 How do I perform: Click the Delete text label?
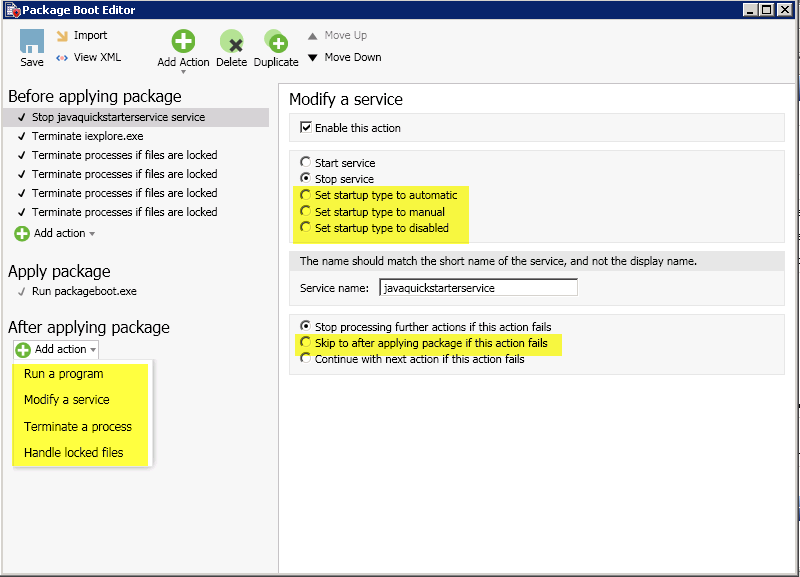[232, 62]
